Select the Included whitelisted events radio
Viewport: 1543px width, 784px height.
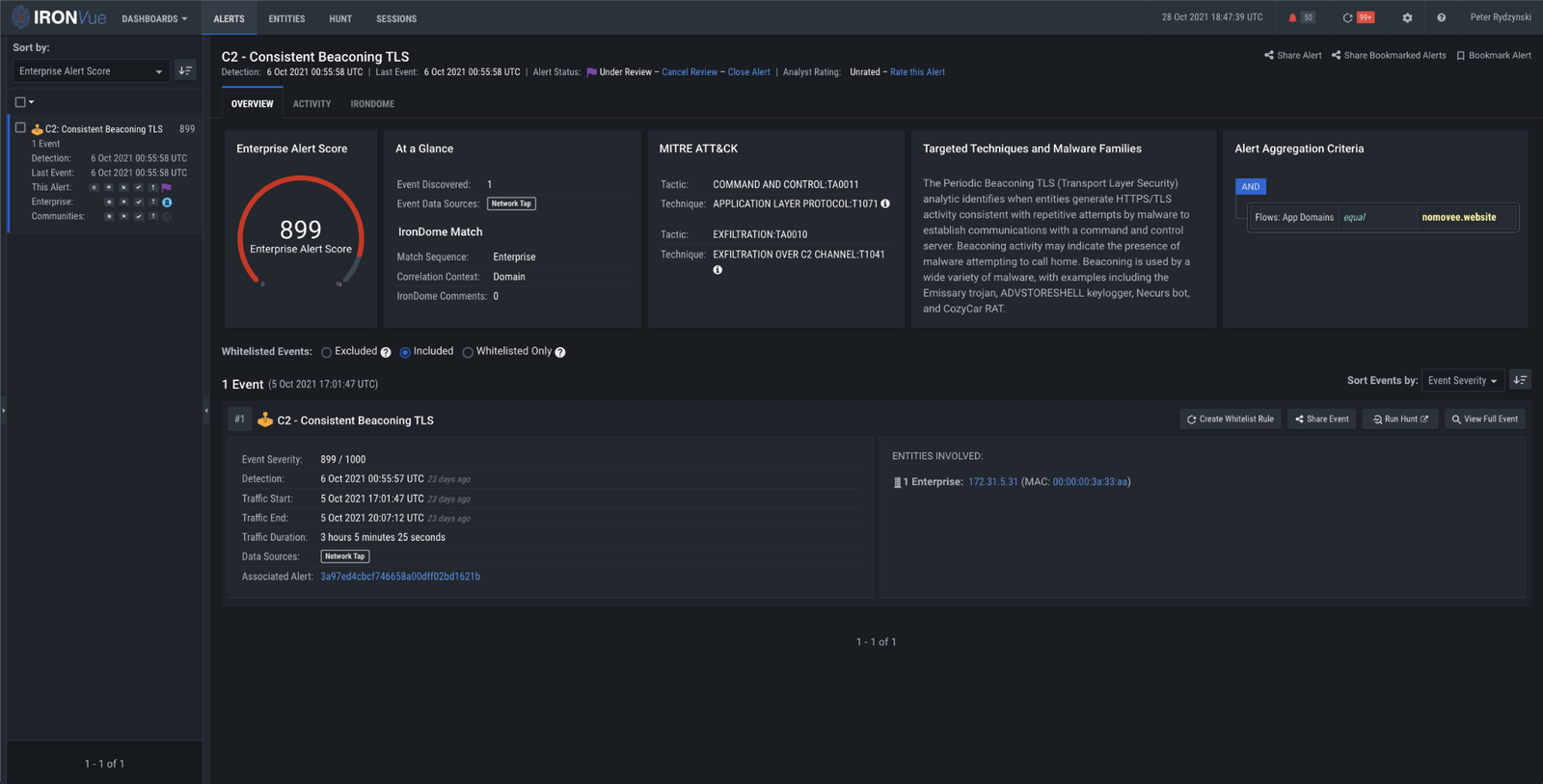point(405,352)
